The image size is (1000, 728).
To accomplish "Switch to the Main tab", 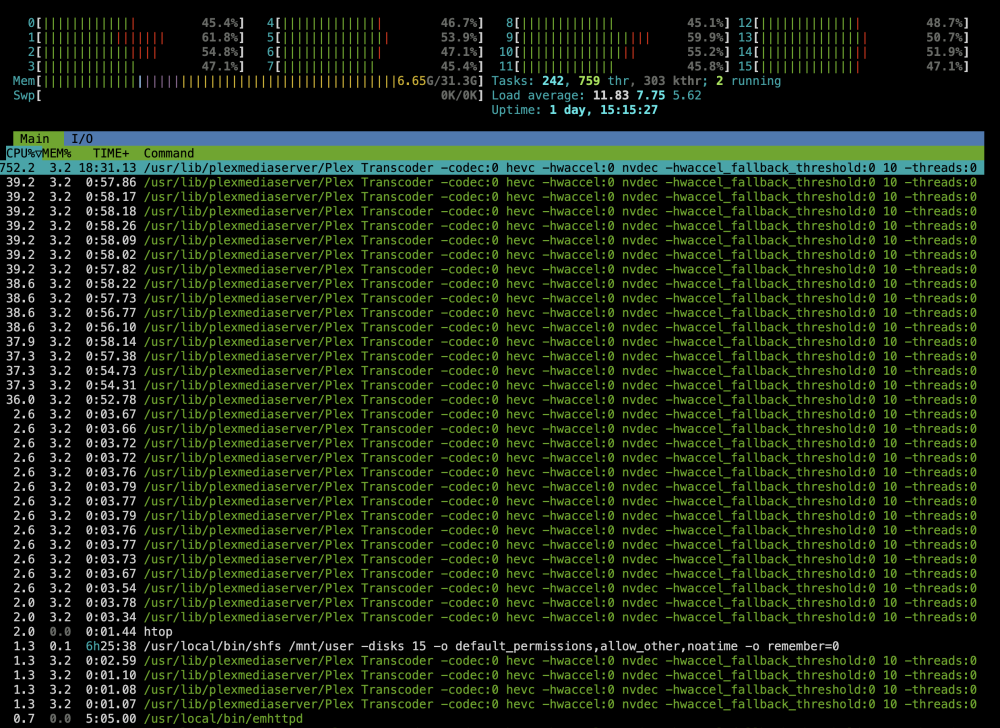I will click(x=34, y=138).
